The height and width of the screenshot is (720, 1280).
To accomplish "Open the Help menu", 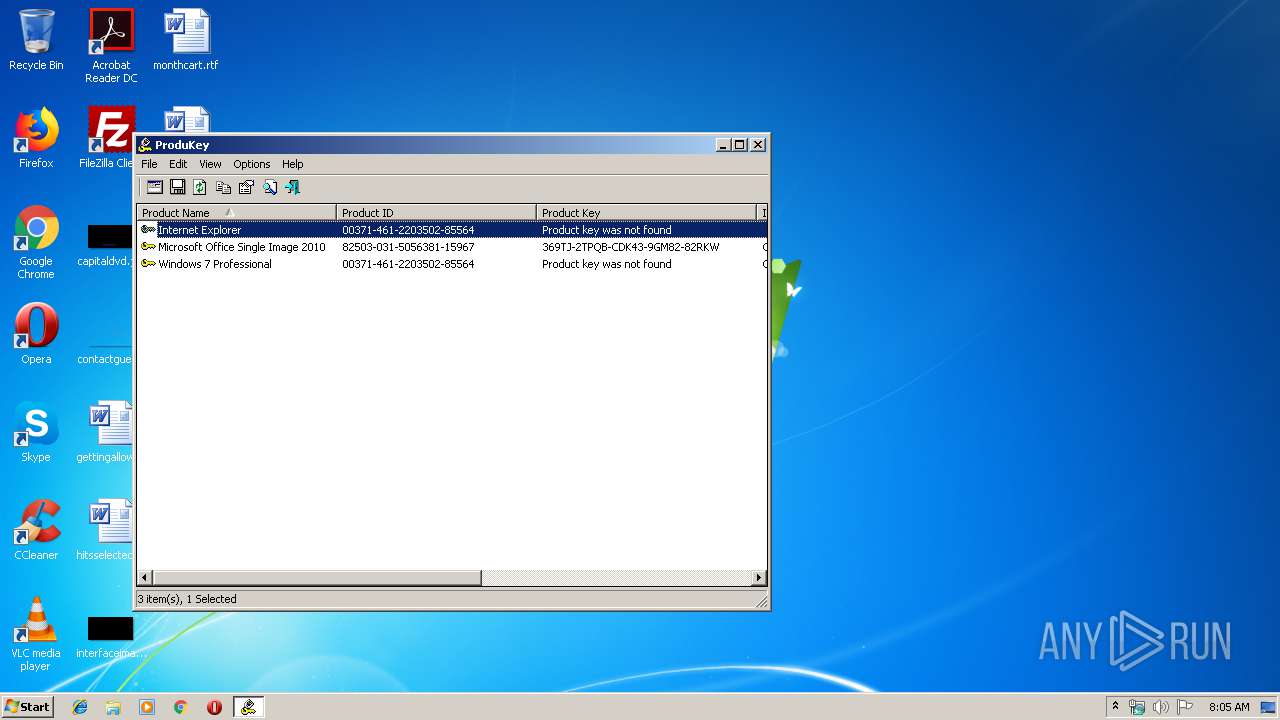I will [292, 164].
